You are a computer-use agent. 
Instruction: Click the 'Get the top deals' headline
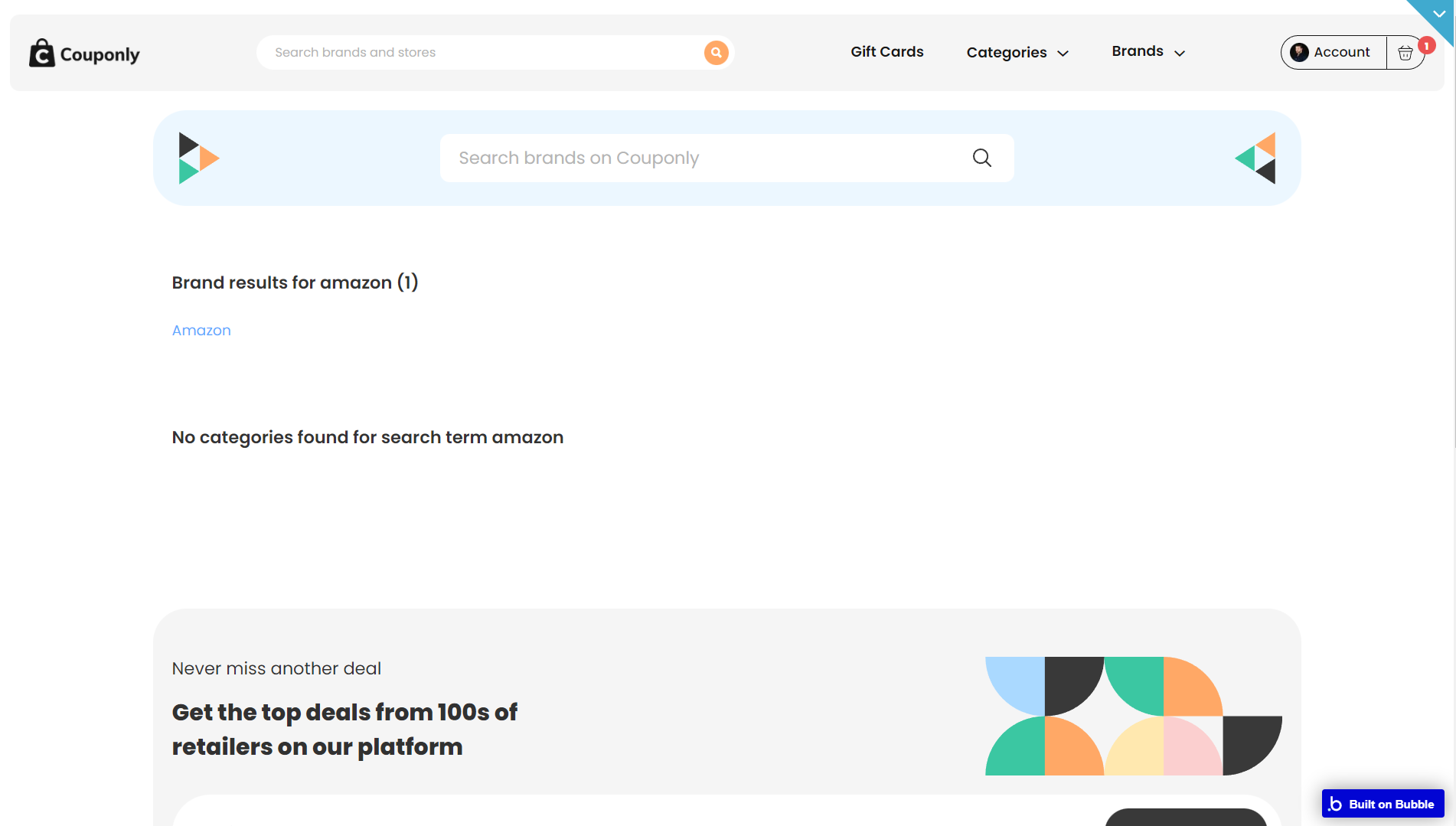pos(344,730)
